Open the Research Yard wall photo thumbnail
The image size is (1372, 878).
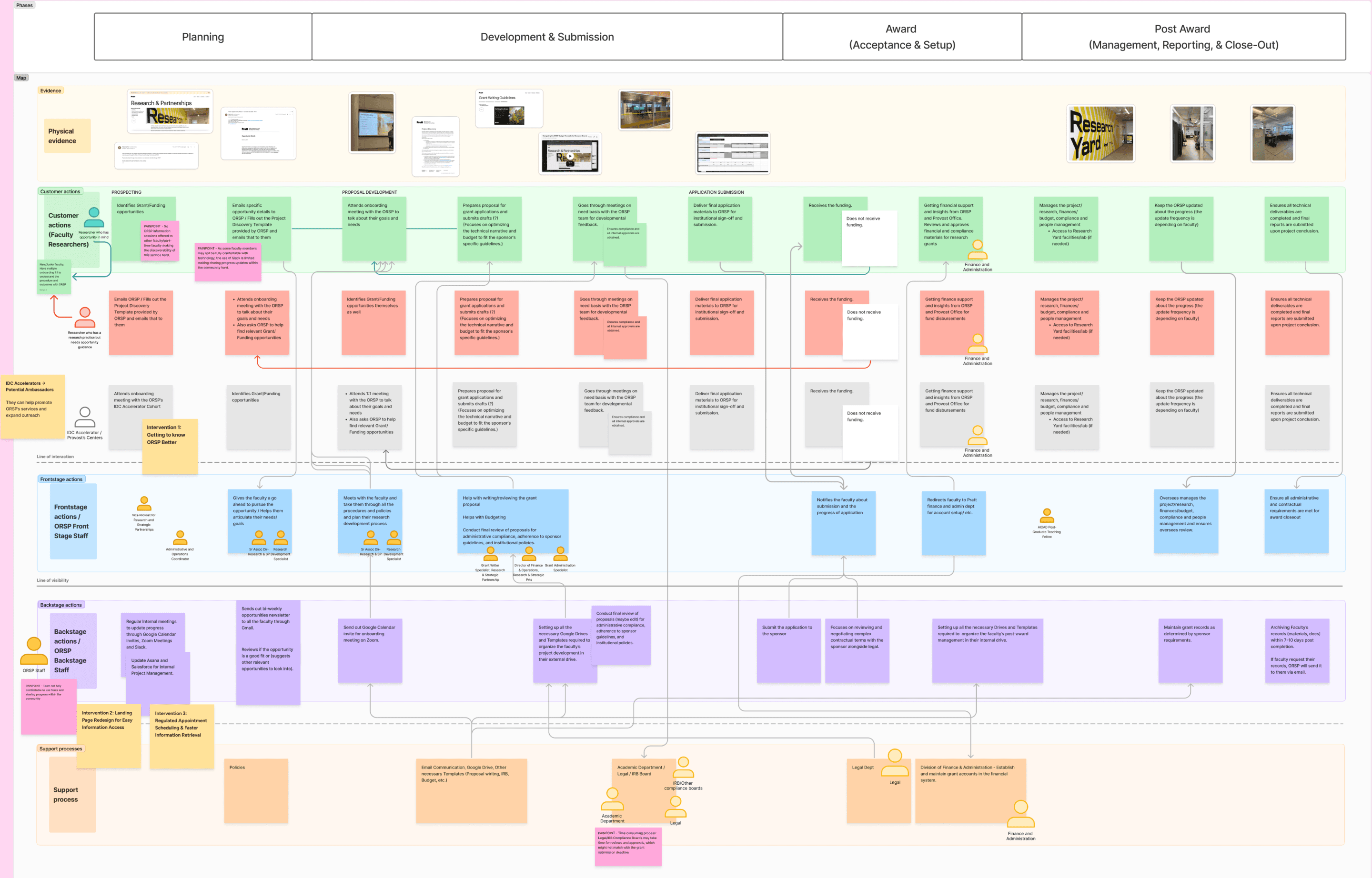click(x=1100, y=134)
